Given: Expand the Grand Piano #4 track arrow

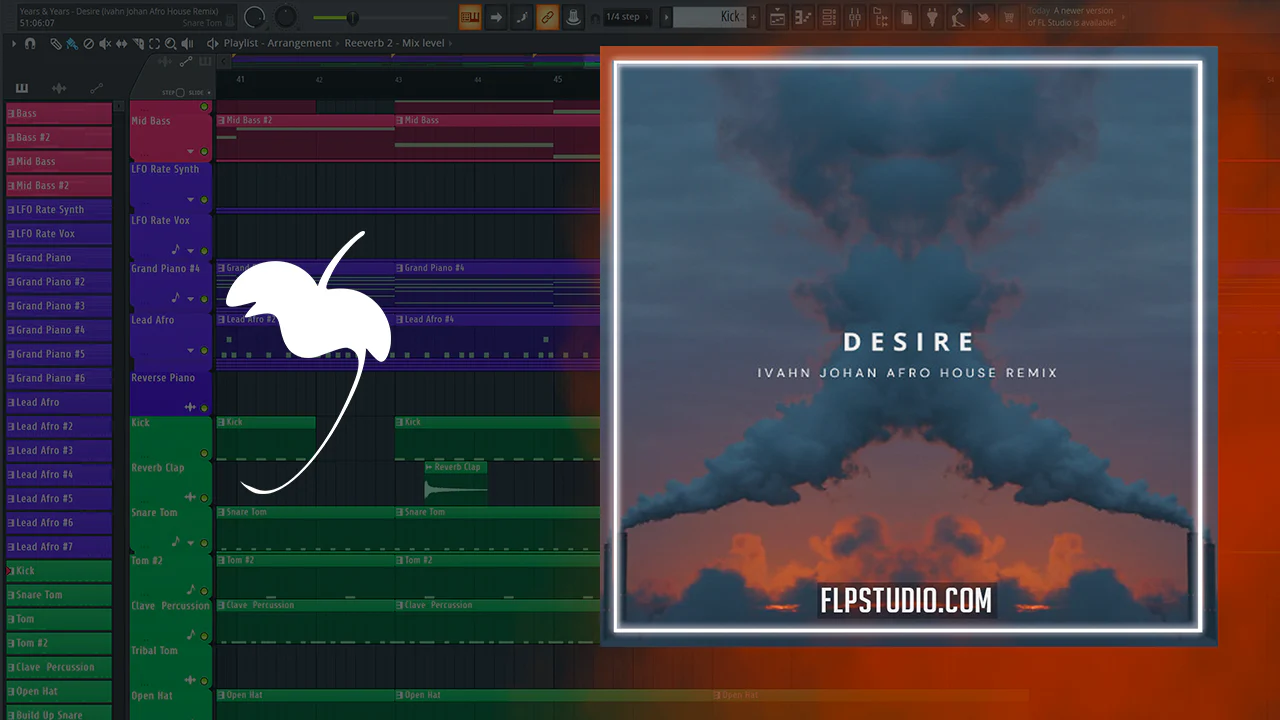Looking at the screenshot, I should (x=193, y=299).
